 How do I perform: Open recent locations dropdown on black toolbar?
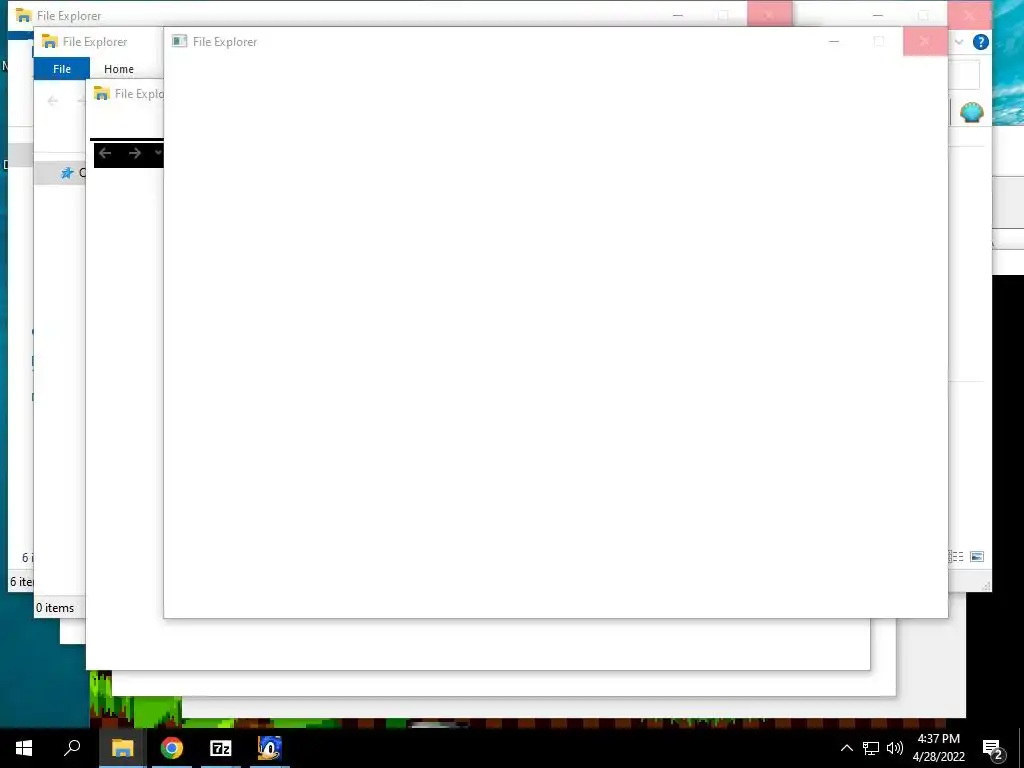[157, 153]
